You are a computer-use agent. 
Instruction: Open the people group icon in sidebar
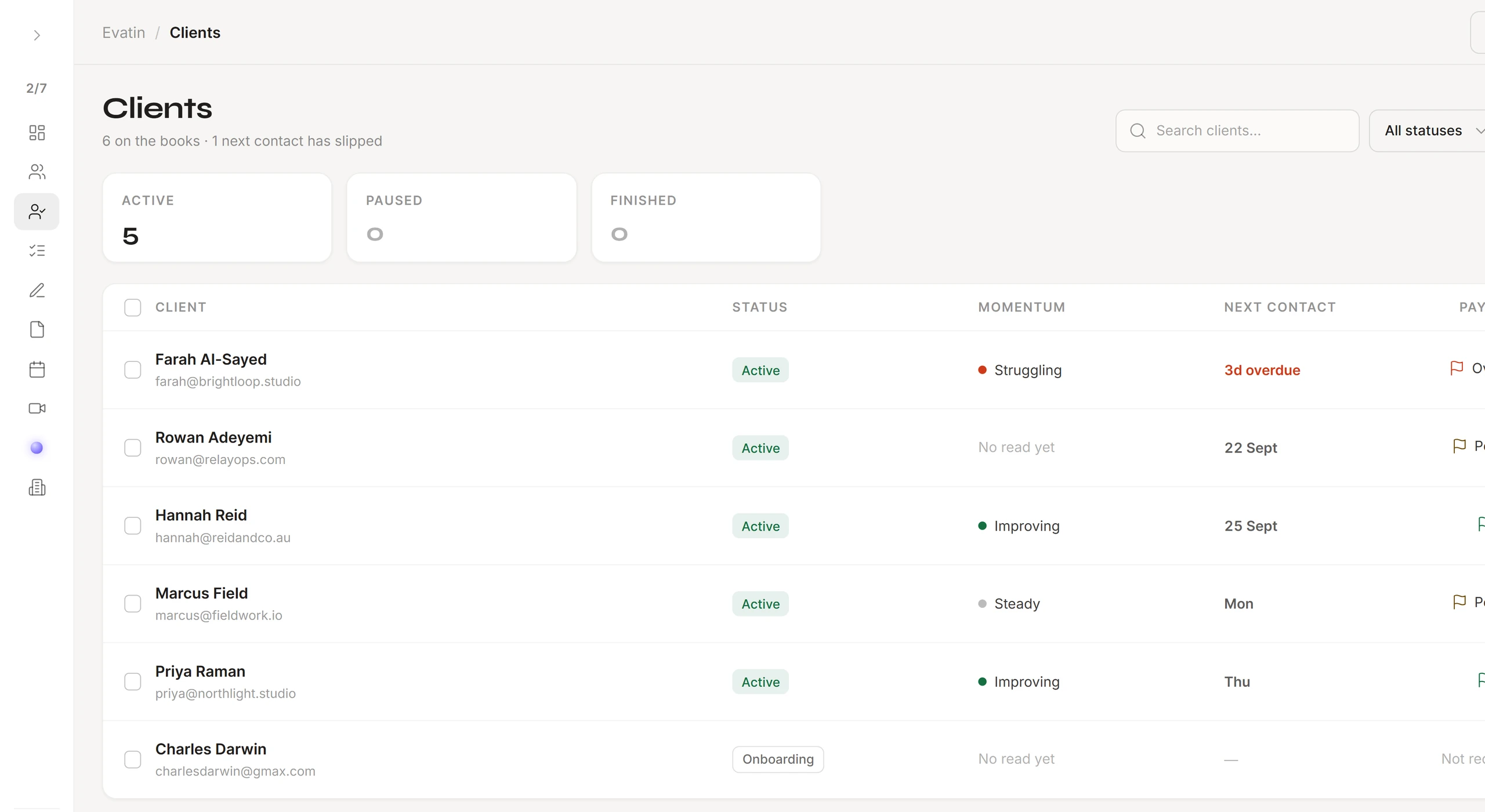37,172
